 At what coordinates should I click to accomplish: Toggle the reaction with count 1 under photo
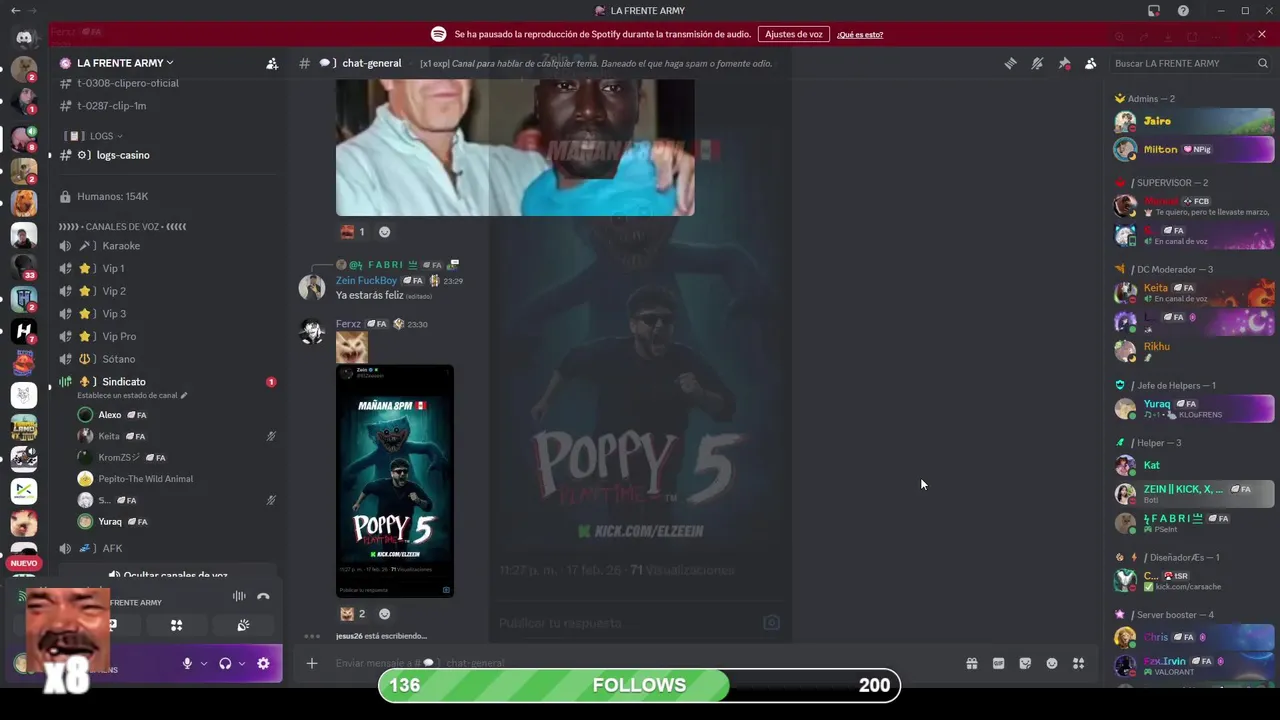point(352,232)
